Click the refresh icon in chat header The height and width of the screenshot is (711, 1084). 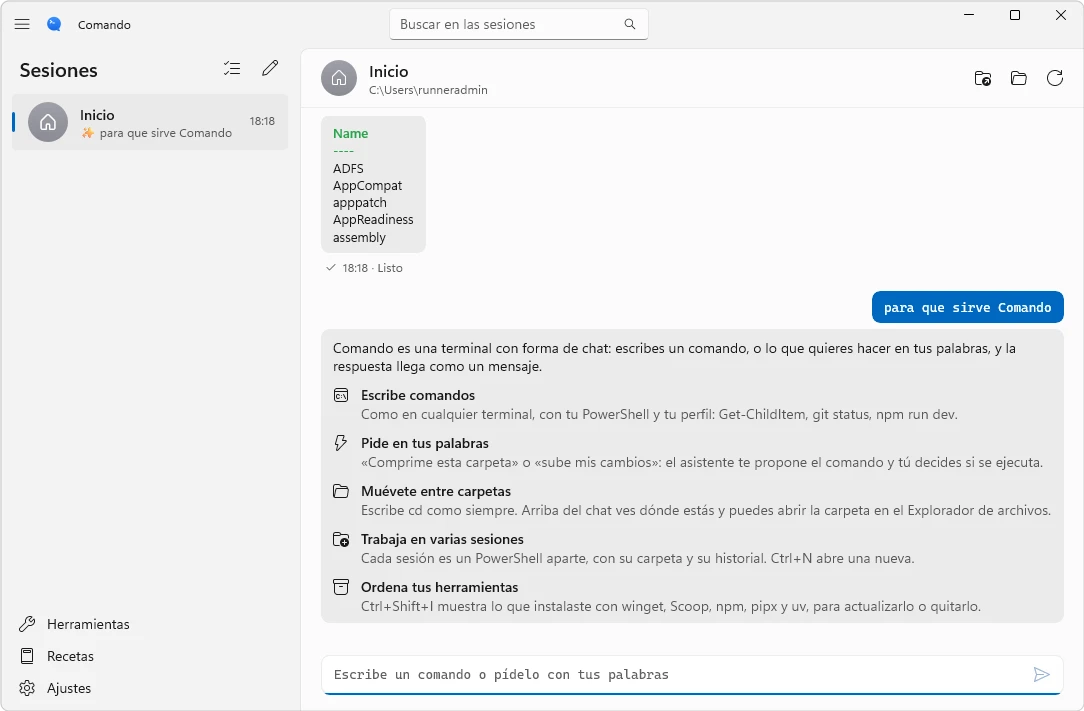1055,78
